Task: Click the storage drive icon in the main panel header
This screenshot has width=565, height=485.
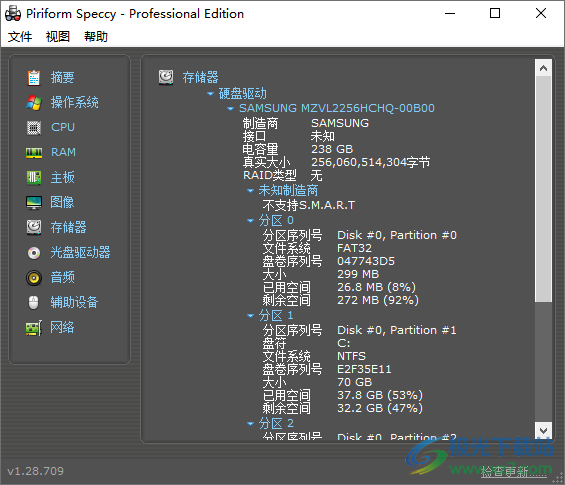Action: pyautogui.click(x=166, y=77)
